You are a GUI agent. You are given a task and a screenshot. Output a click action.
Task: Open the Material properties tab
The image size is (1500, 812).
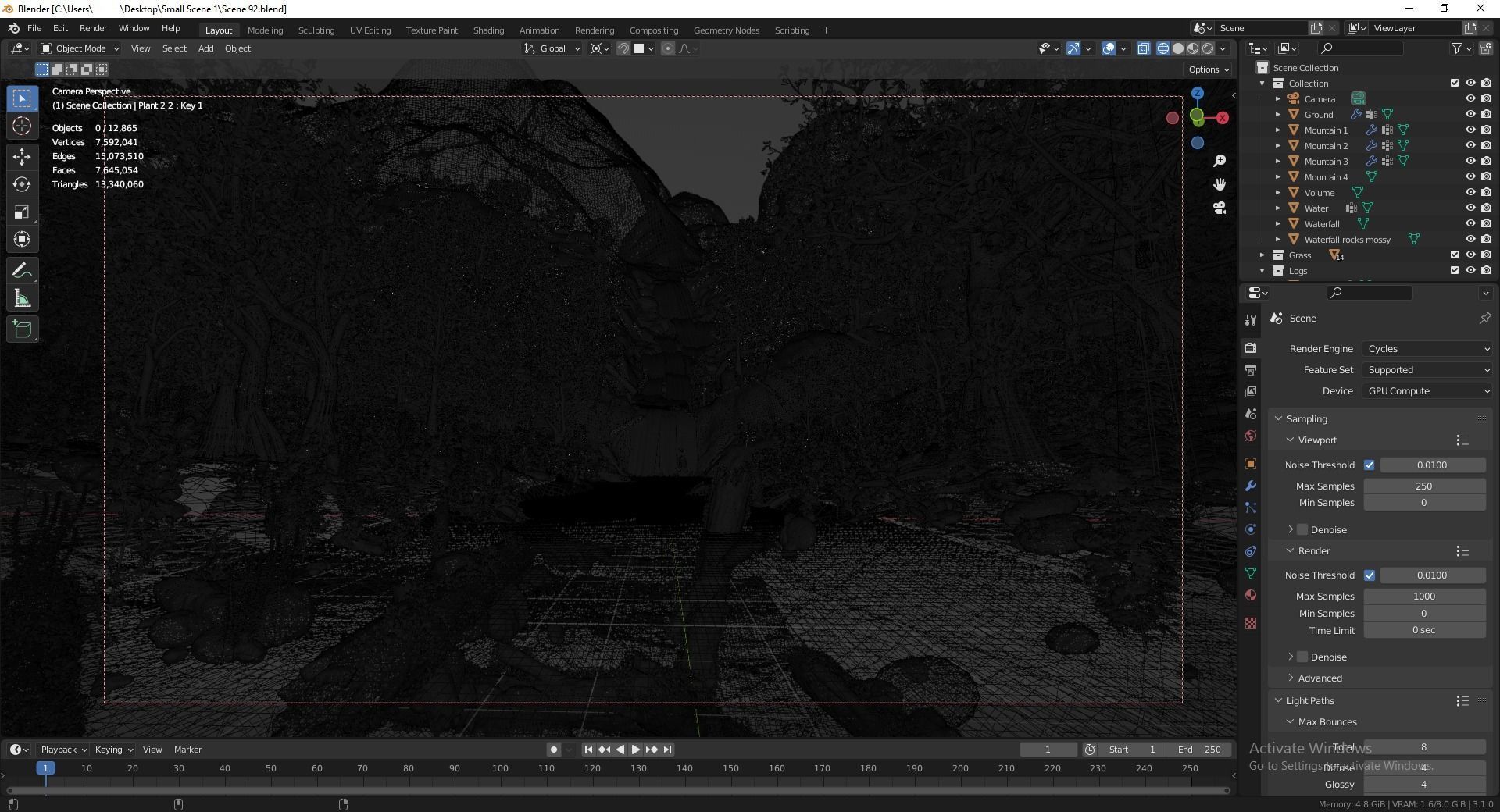(1251, 595)
